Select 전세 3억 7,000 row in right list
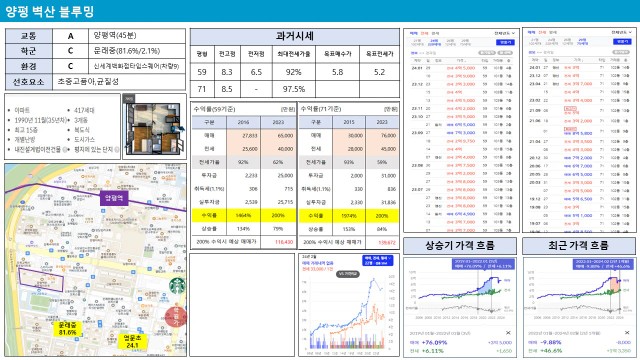Screen dimensions: 640x360 click(x=579, y=84)
